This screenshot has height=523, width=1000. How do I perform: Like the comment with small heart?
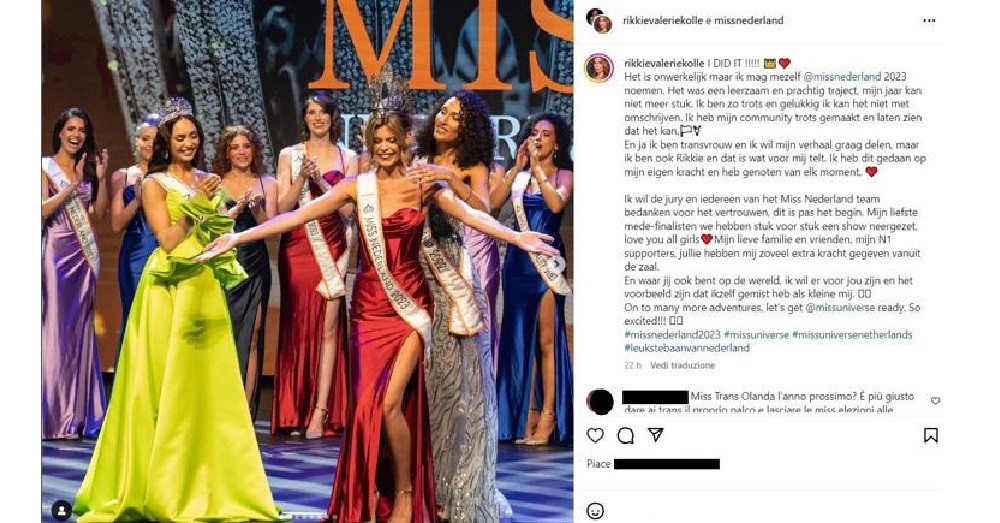(935, 401)
